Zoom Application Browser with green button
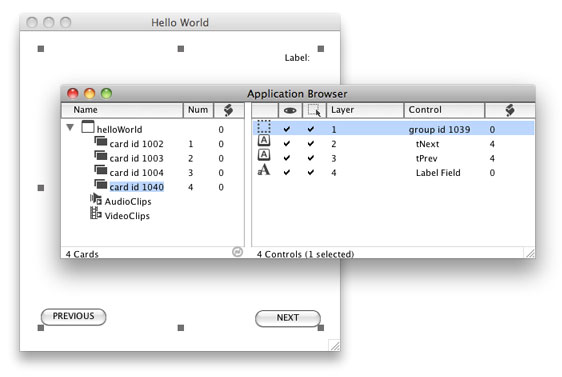Screen dimensions: 562x377 [106, 94]
